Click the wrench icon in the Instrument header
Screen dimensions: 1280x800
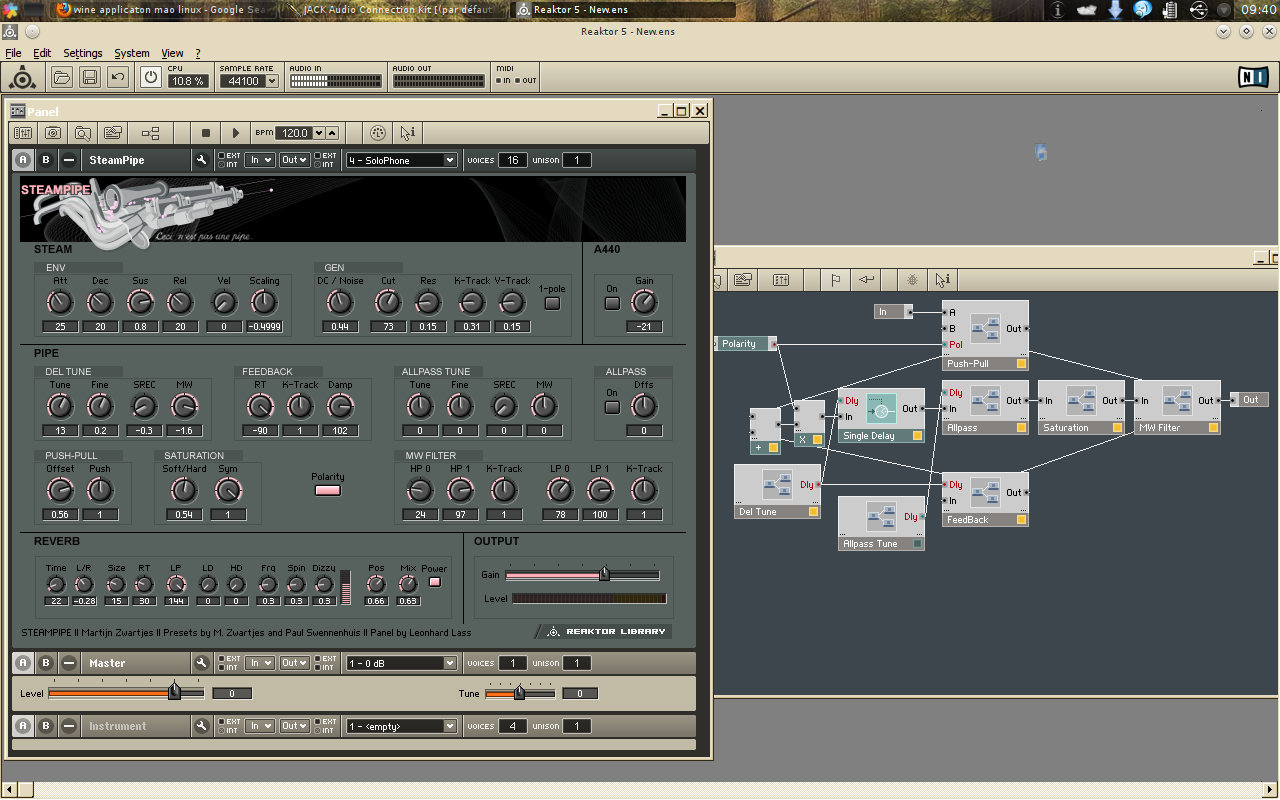201,726
